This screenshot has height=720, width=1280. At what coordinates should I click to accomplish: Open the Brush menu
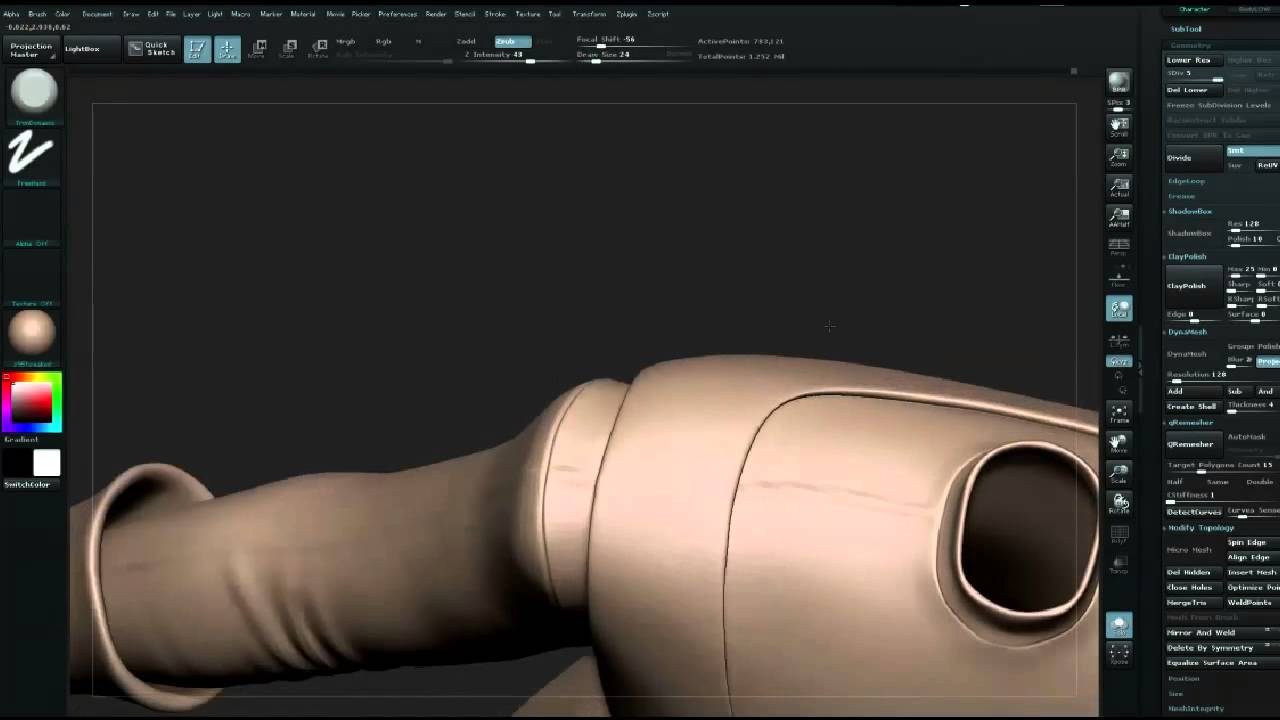point(37,14)
